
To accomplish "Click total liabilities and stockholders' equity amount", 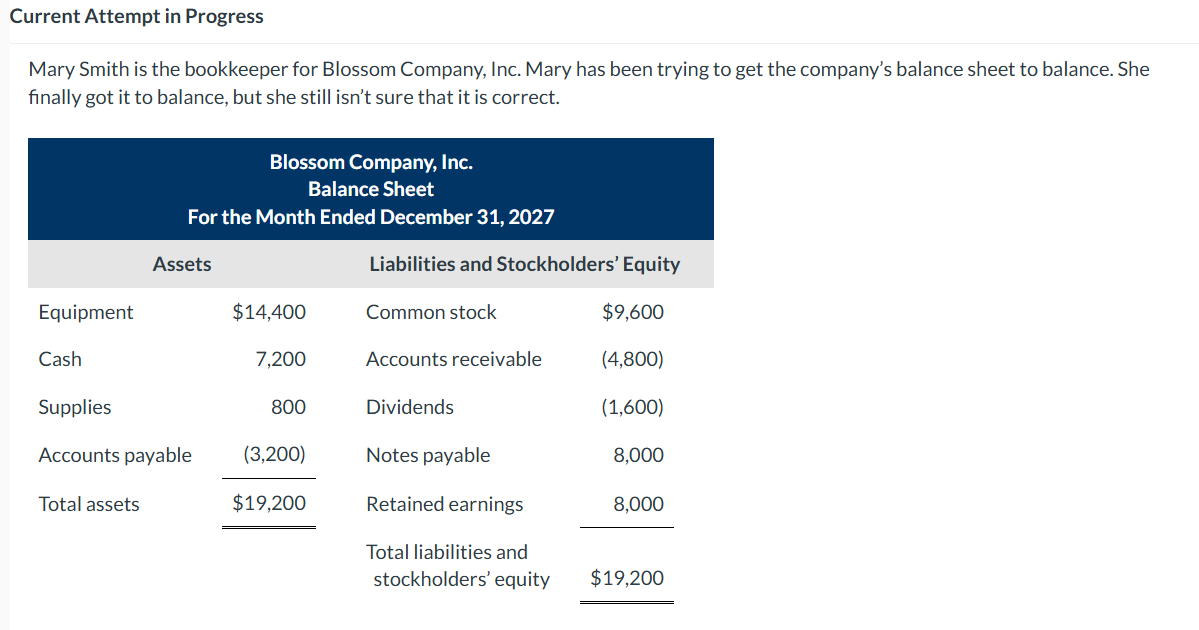I will pyautogui.click(x=627, y=578).
